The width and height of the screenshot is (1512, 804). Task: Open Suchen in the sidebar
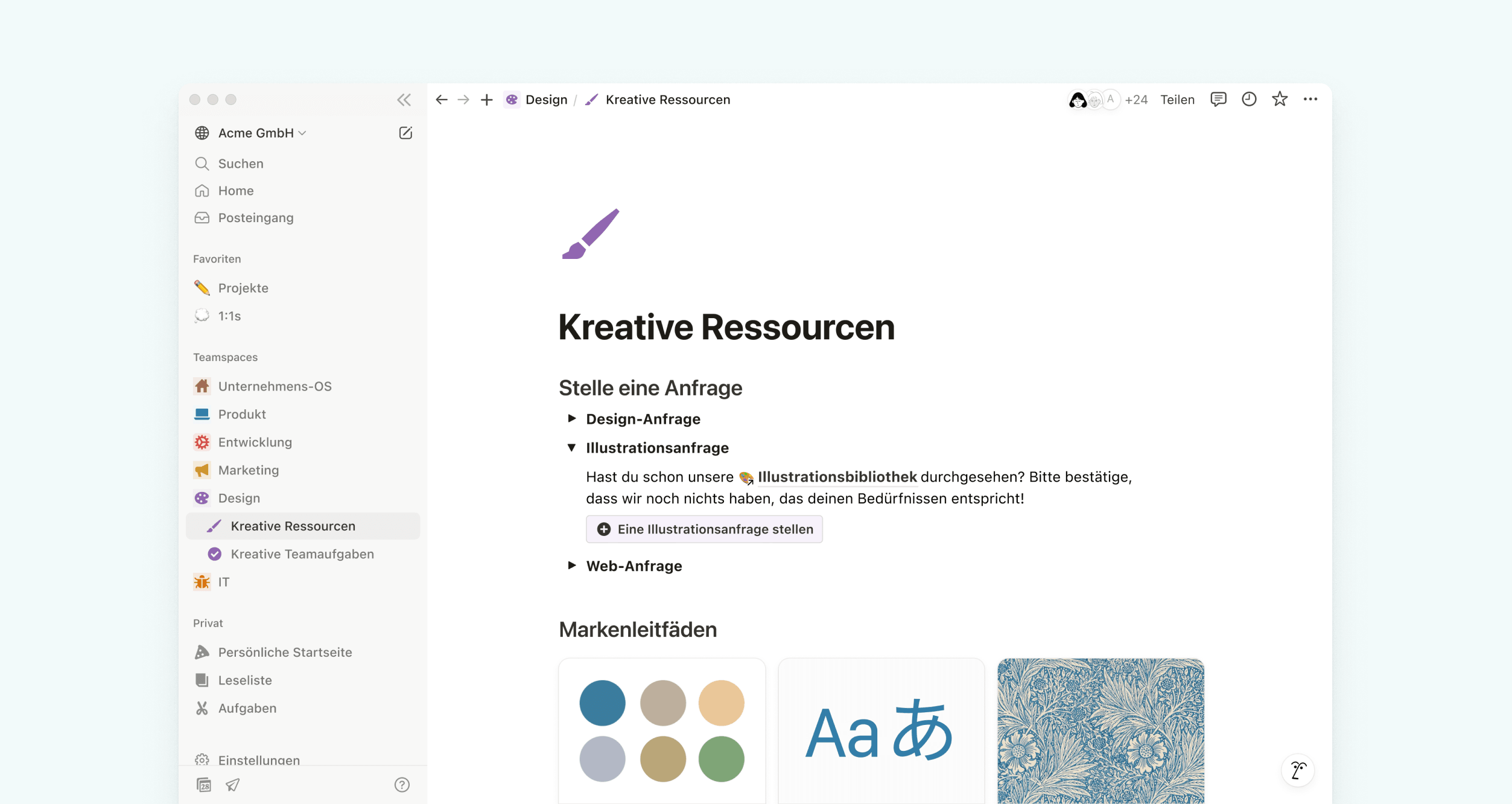pos(303,164)
